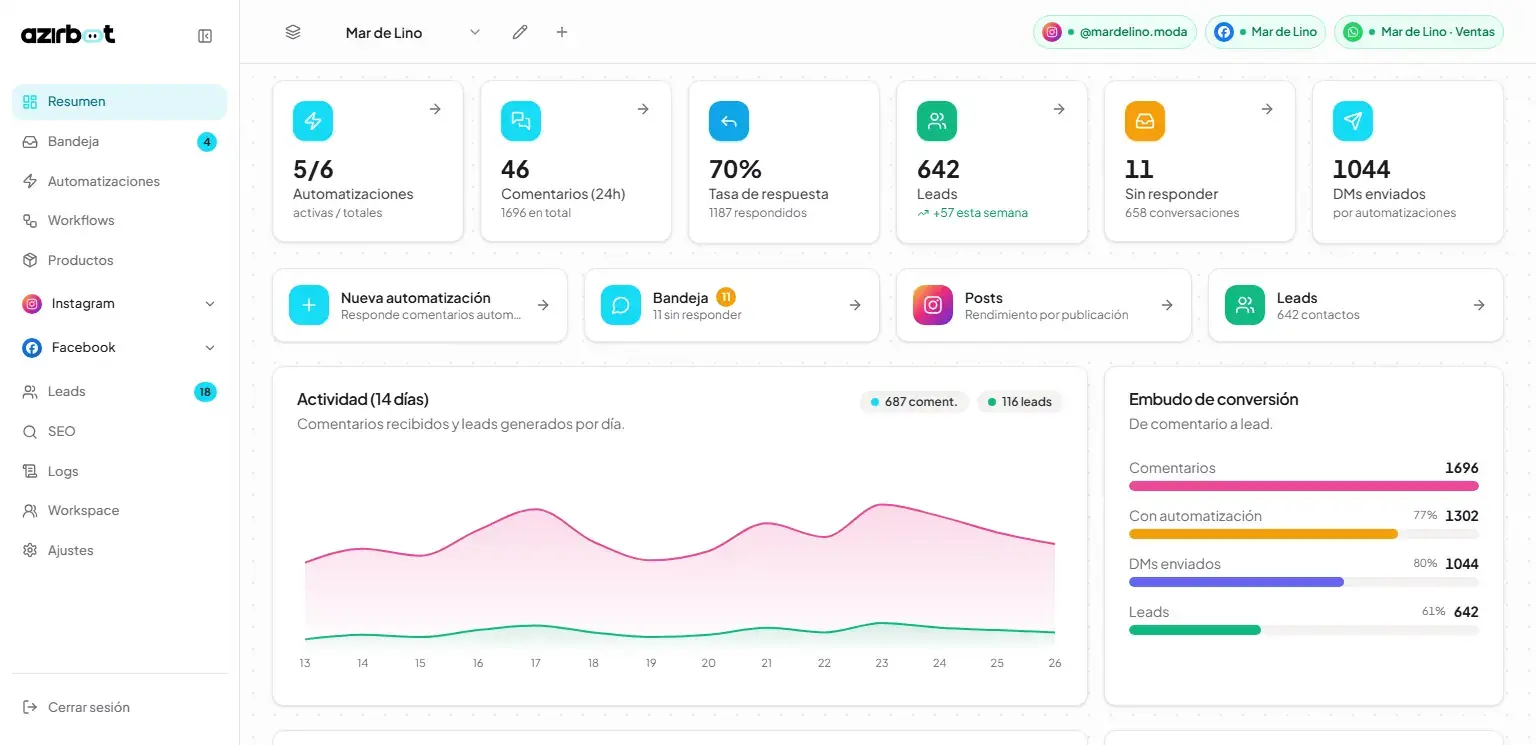Click the Instagram icon on the Posts shortcut
This screenshot has width=1536, height=745.
933,305
